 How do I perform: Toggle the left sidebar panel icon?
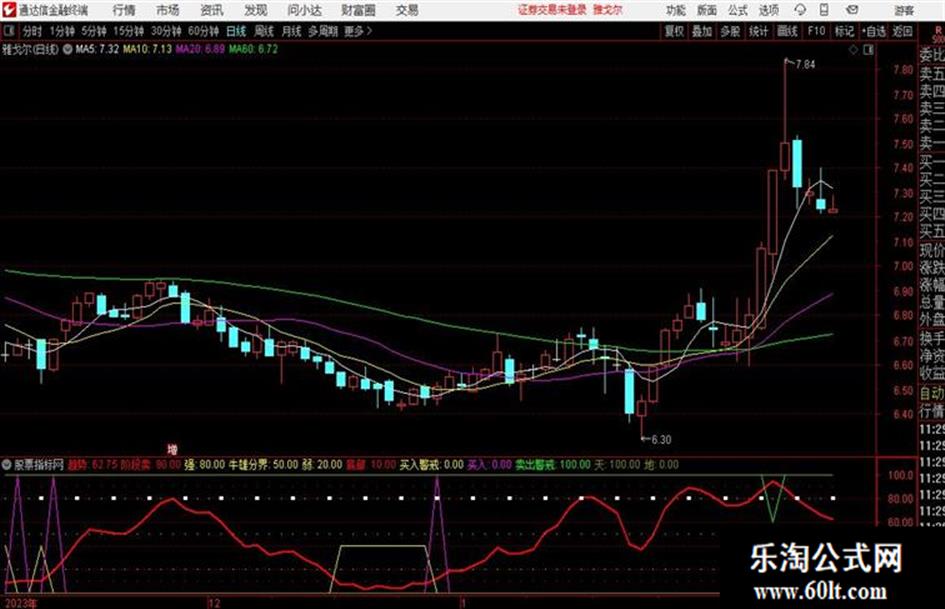(x=9, y=31)
